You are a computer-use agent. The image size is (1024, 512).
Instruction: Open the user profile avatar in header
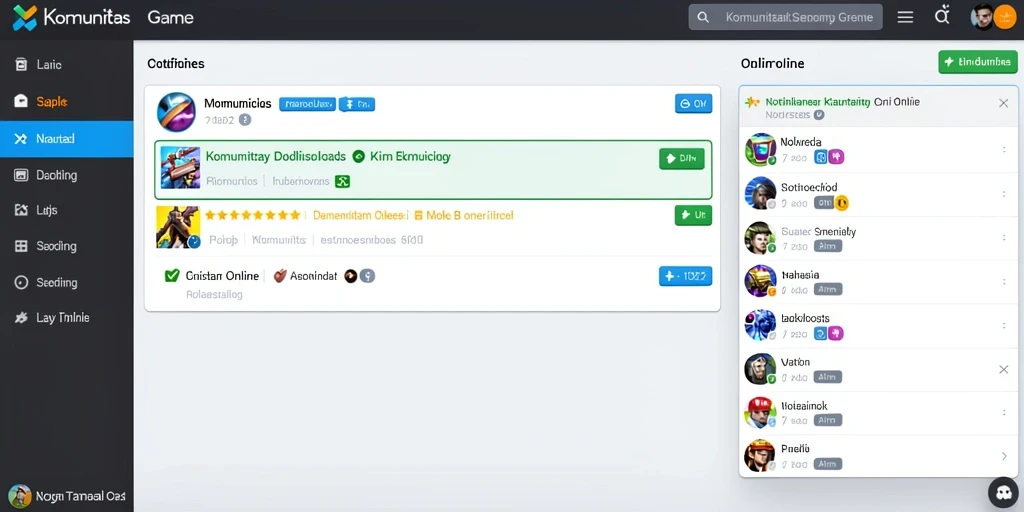[983, 17]
